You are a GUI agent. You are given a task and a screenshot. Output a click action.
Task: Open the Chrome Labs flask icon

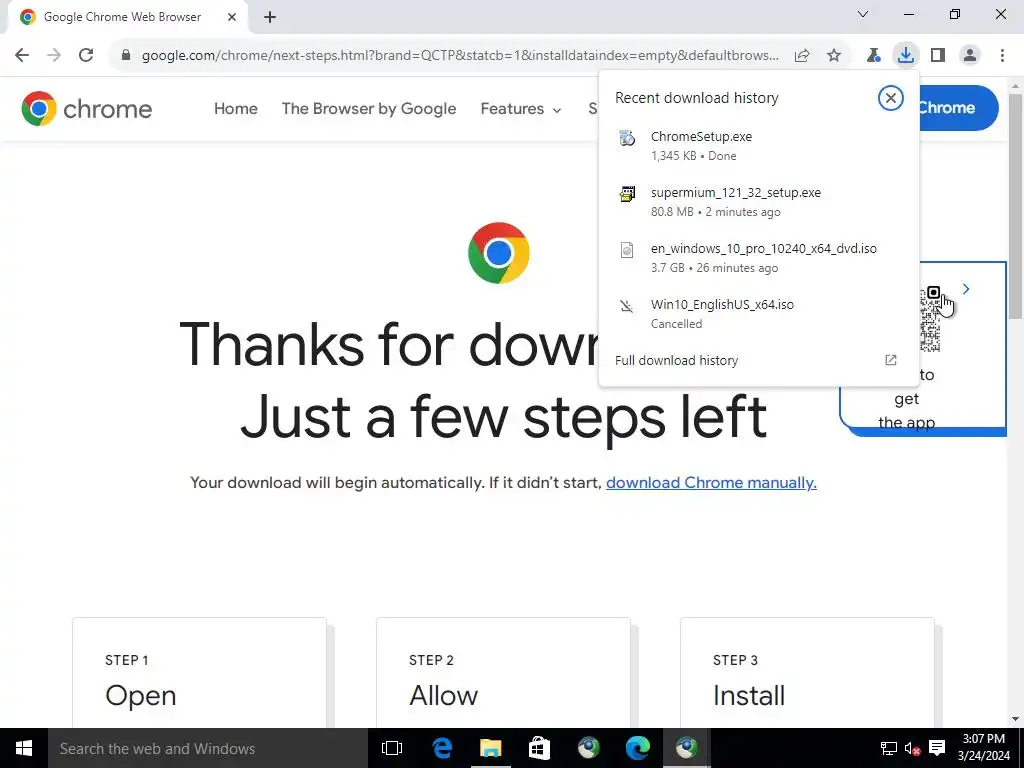coord(873,55)
